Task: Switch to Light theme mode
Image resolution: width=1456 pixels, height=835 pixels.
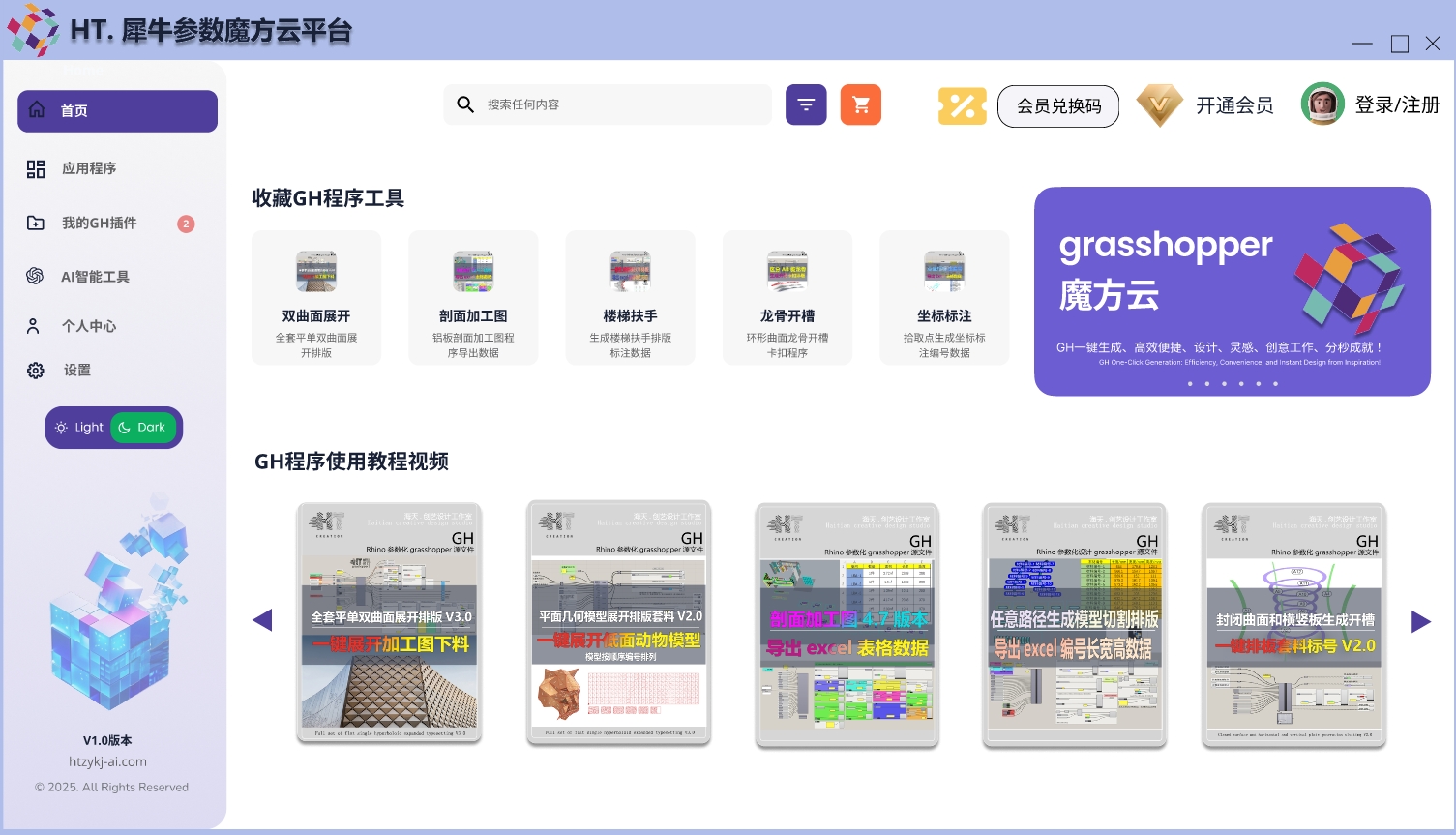Action: coord(79,428)
